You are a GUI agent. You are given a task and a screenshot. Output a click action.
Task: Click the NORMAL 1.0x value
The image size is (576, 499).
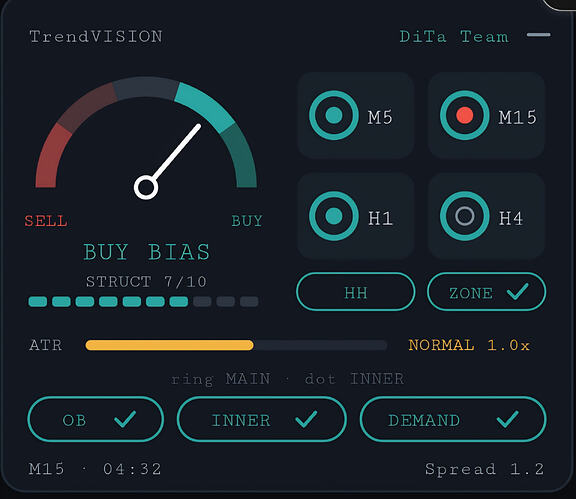pos(469,345)
